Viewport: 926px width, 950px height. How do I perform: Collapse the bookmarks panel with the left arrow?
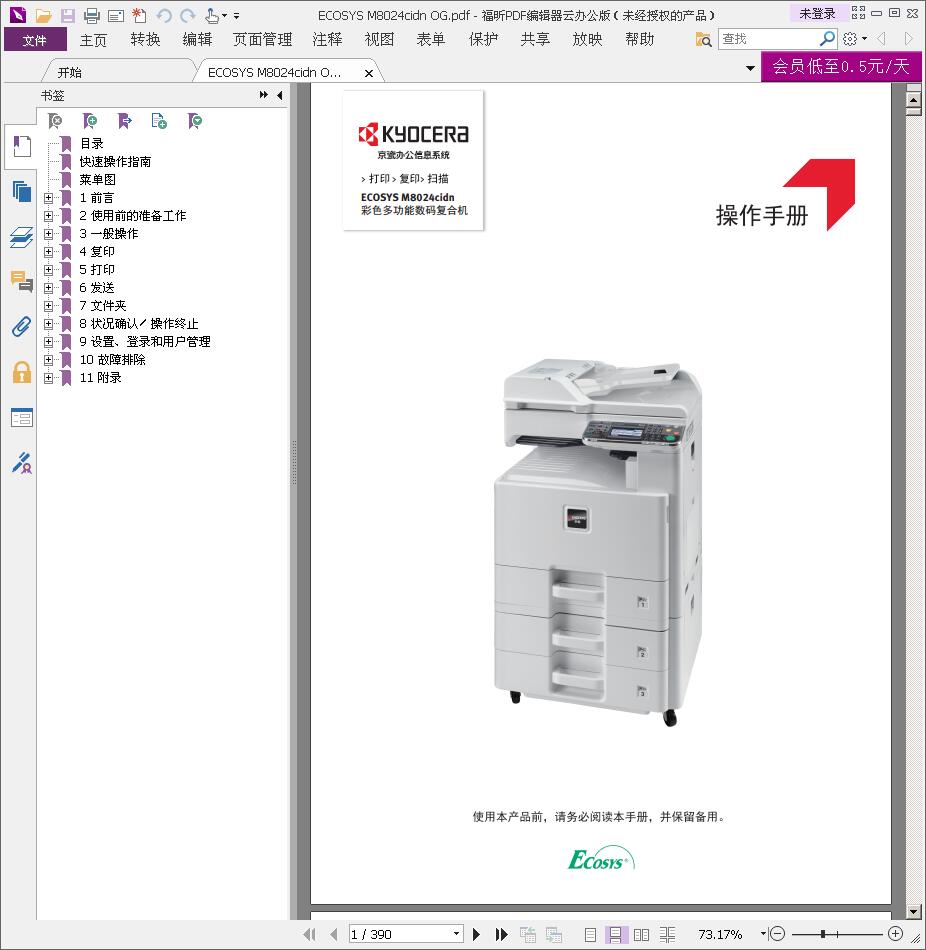[x=279, y=95]
